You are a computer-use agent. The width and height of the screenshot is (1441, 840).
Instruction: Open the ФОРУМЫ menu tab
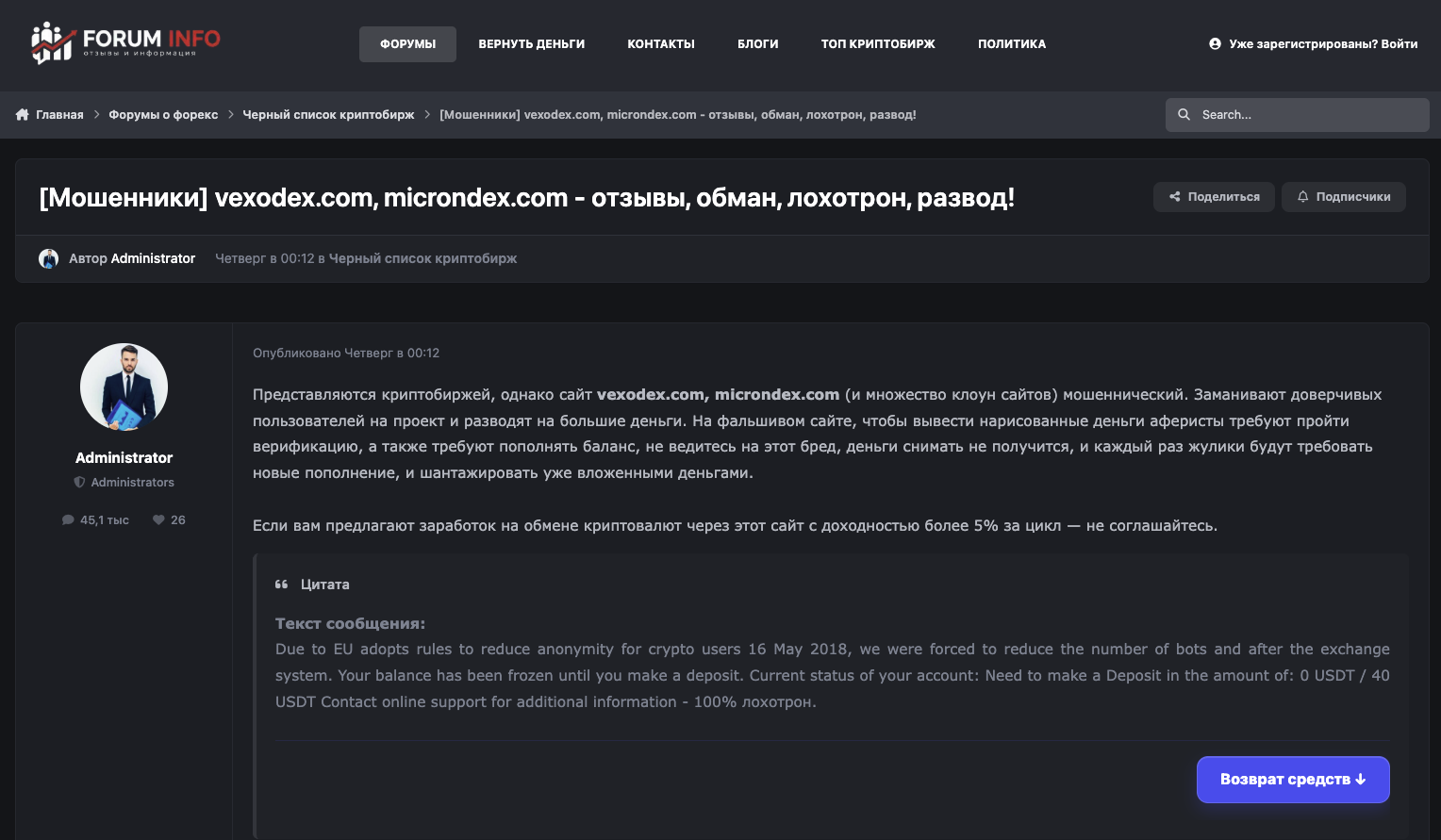[407, 44]
